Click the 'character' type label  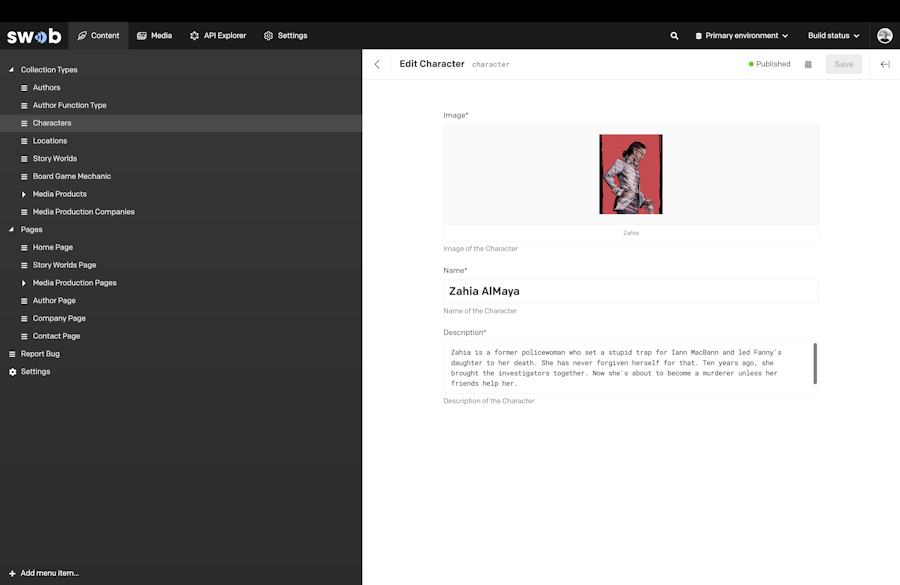[491, 64]
